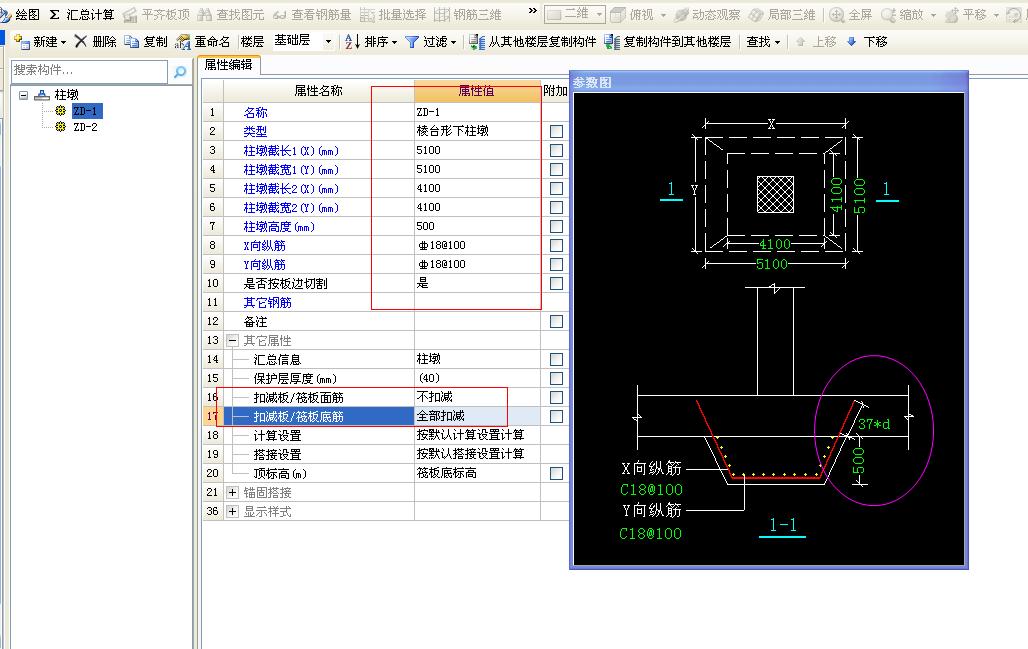This screenshot has width=1028, height=649.
Task: Click 按默认搭接设置计算 value
Action: click(477, 454)
